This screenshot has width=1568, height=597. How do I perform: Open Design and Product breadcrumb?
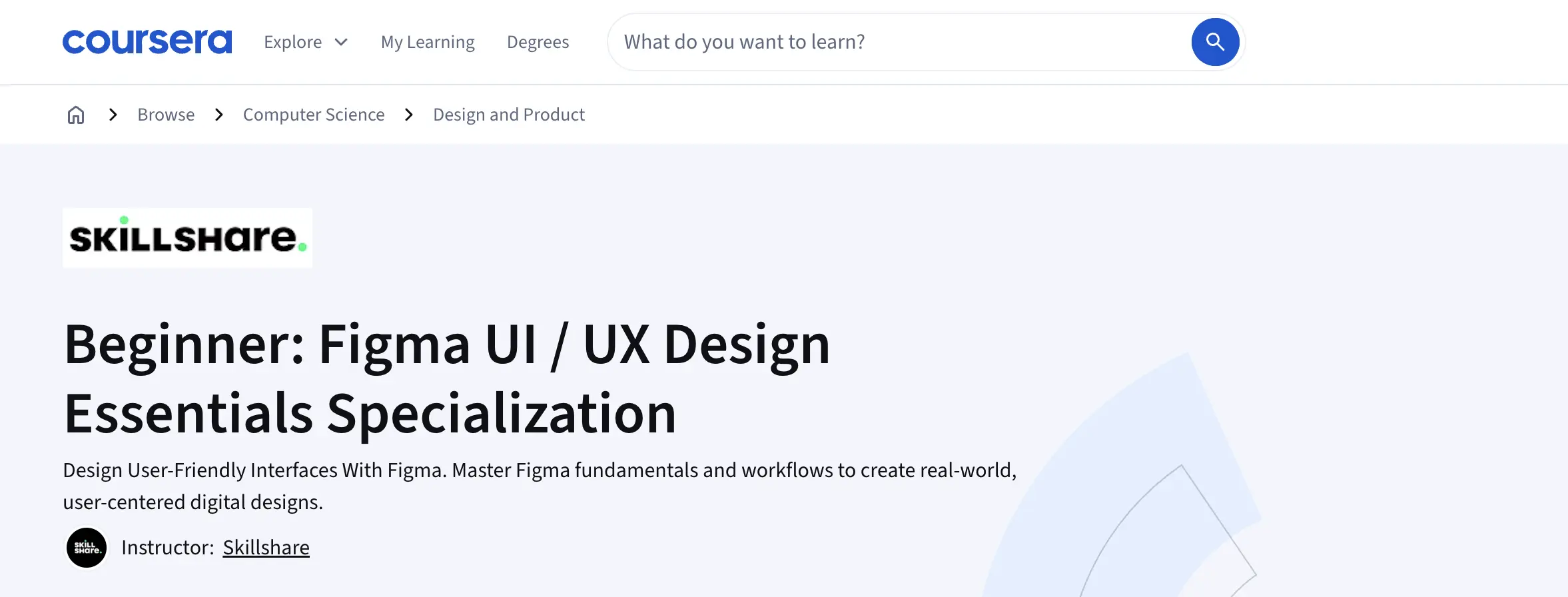click(509, 115)
